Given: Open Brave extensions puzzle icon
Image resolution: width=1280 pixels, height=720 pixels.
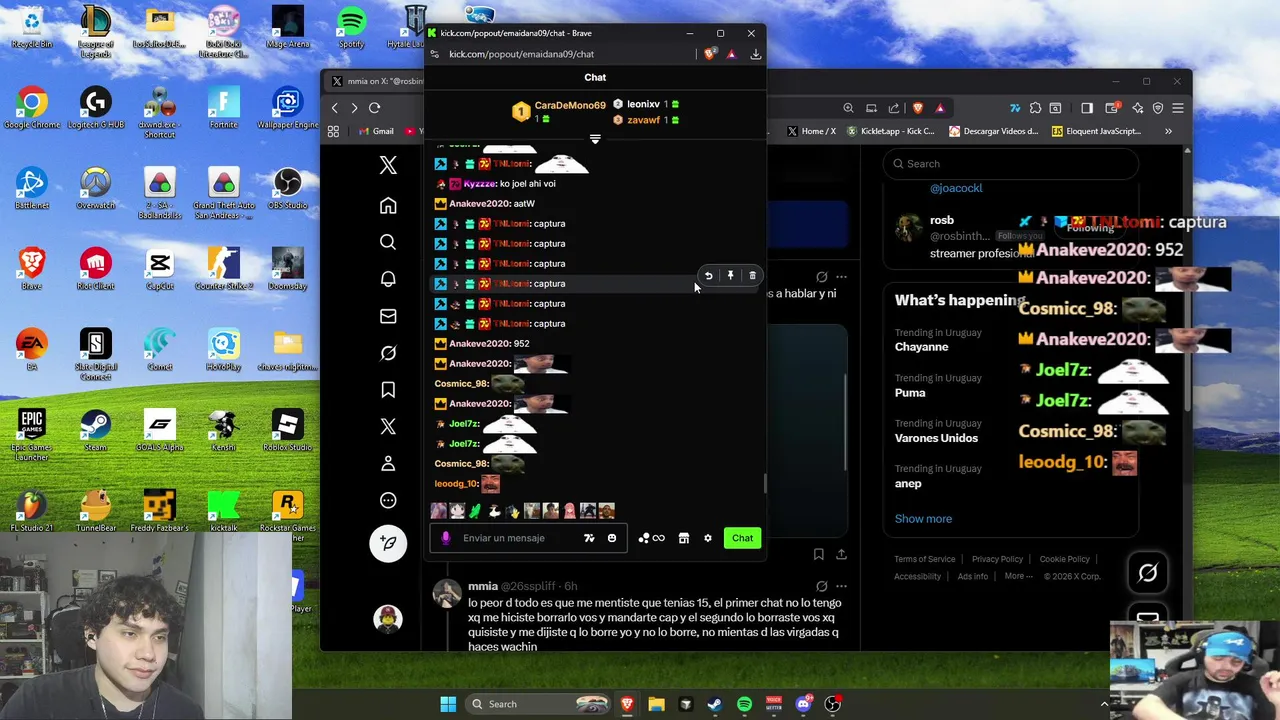Looking at the screenshot, I should tap(1035, 108).
